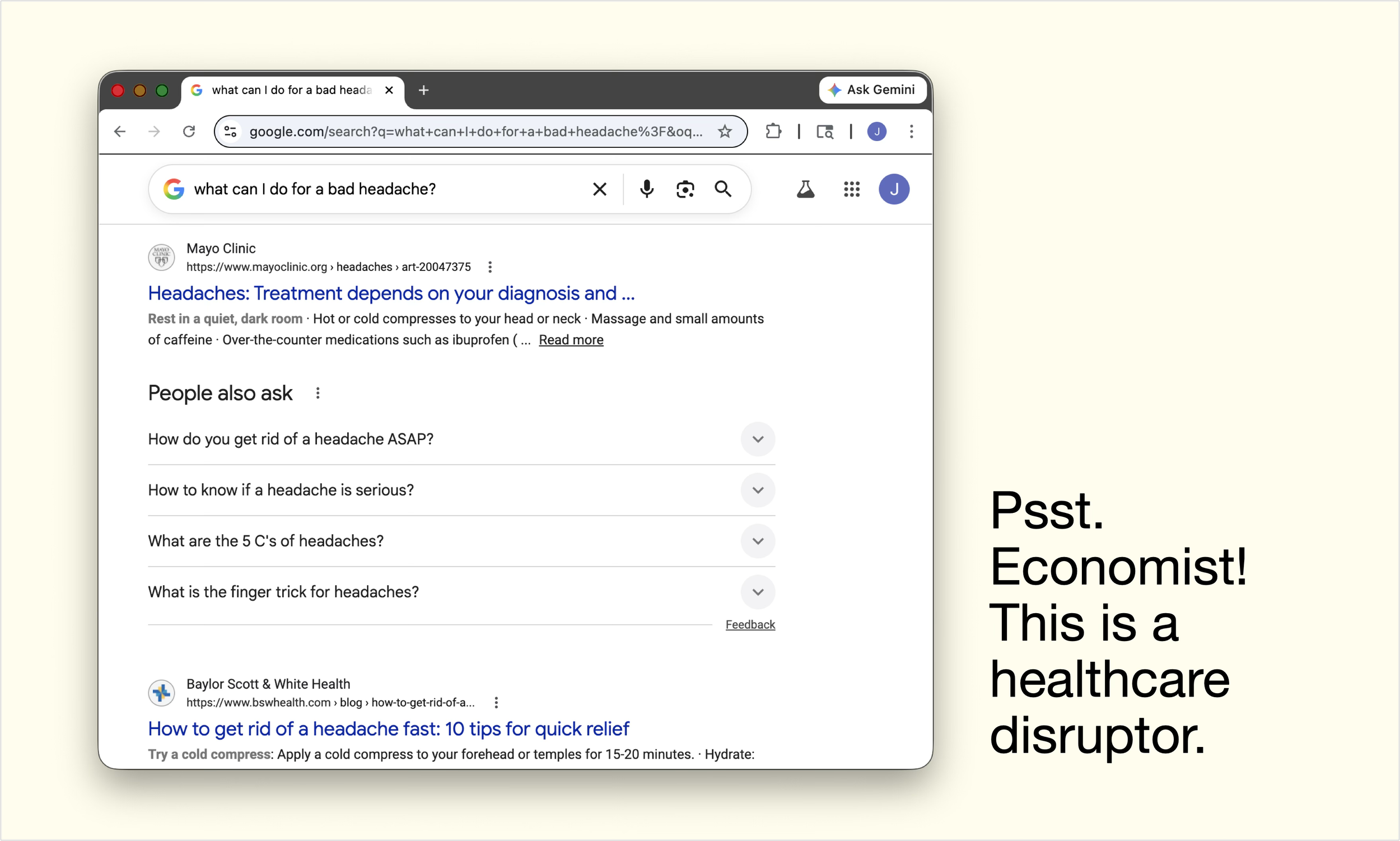1400x841 pixels.
Task: Open the Google apps grid
Action: (x=851, y=189)
